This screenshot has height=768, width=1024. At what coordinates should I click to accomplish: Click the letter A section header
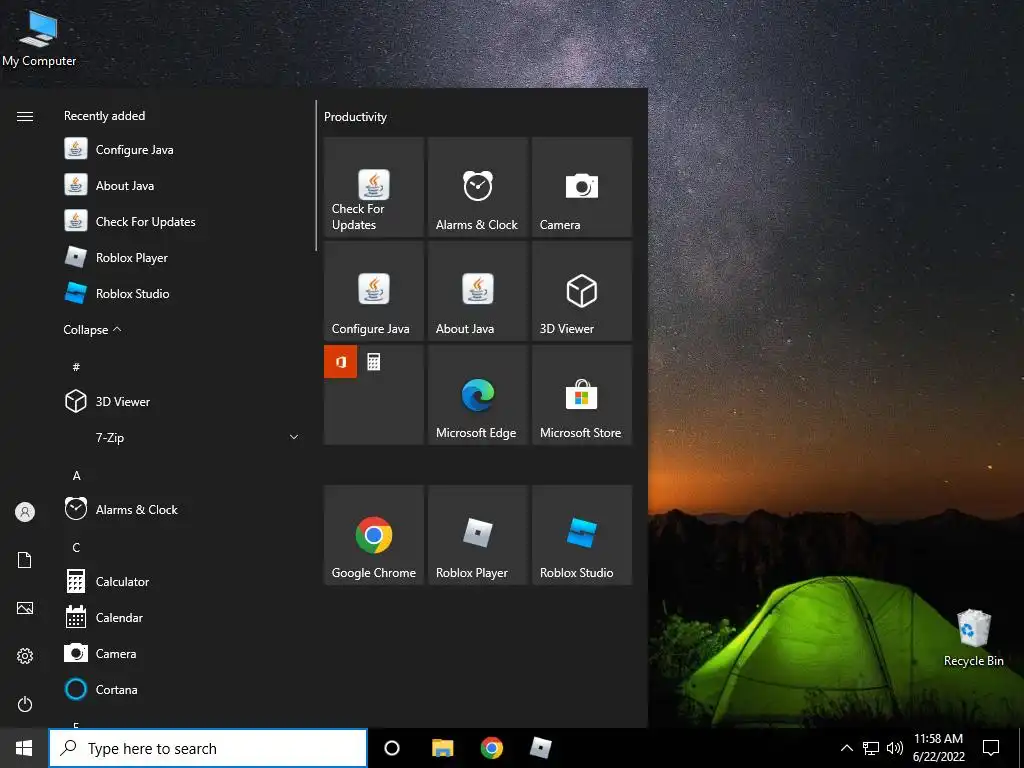click(76, 475)
